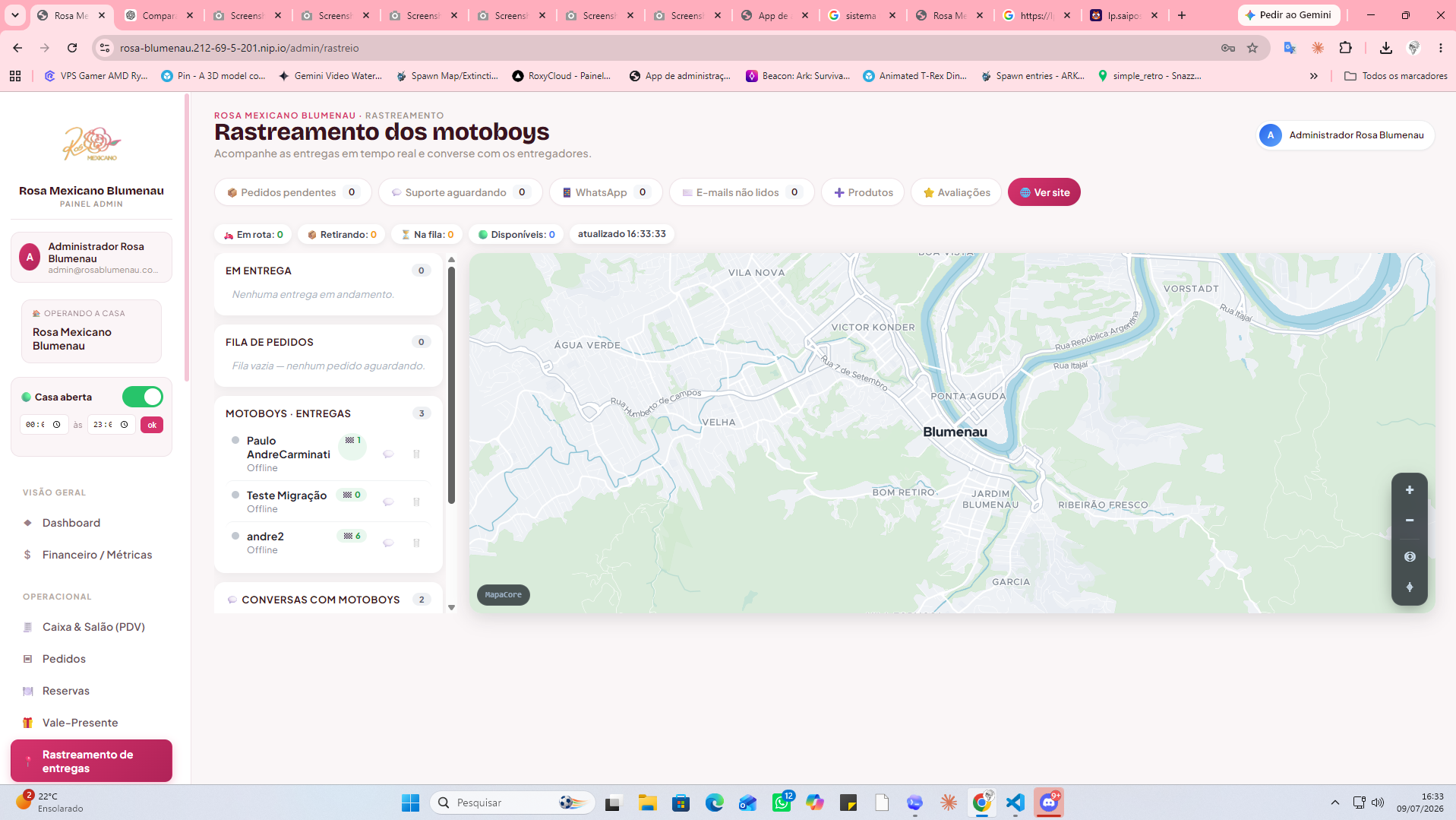Show all bookmarks overflow chevron

(1314, 76)
